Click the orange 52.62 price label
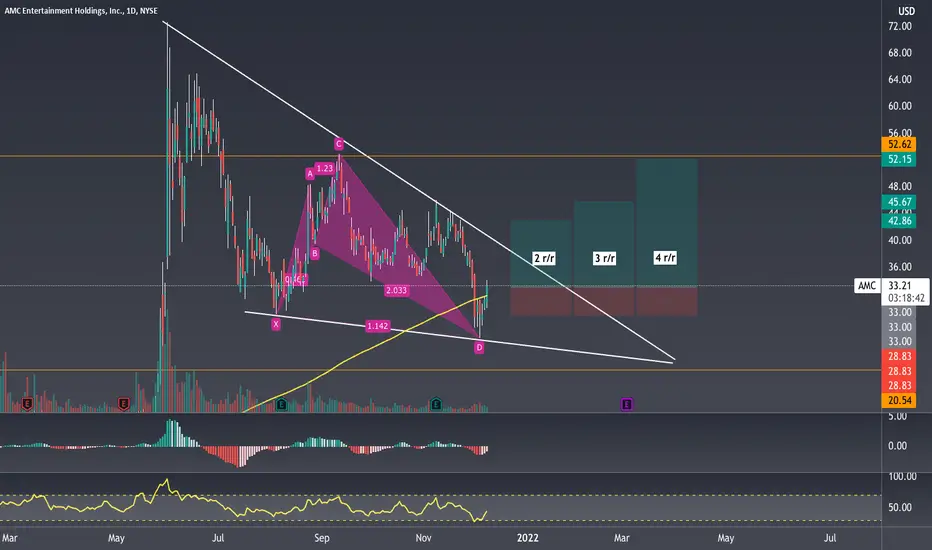 (x=899, y=144)
